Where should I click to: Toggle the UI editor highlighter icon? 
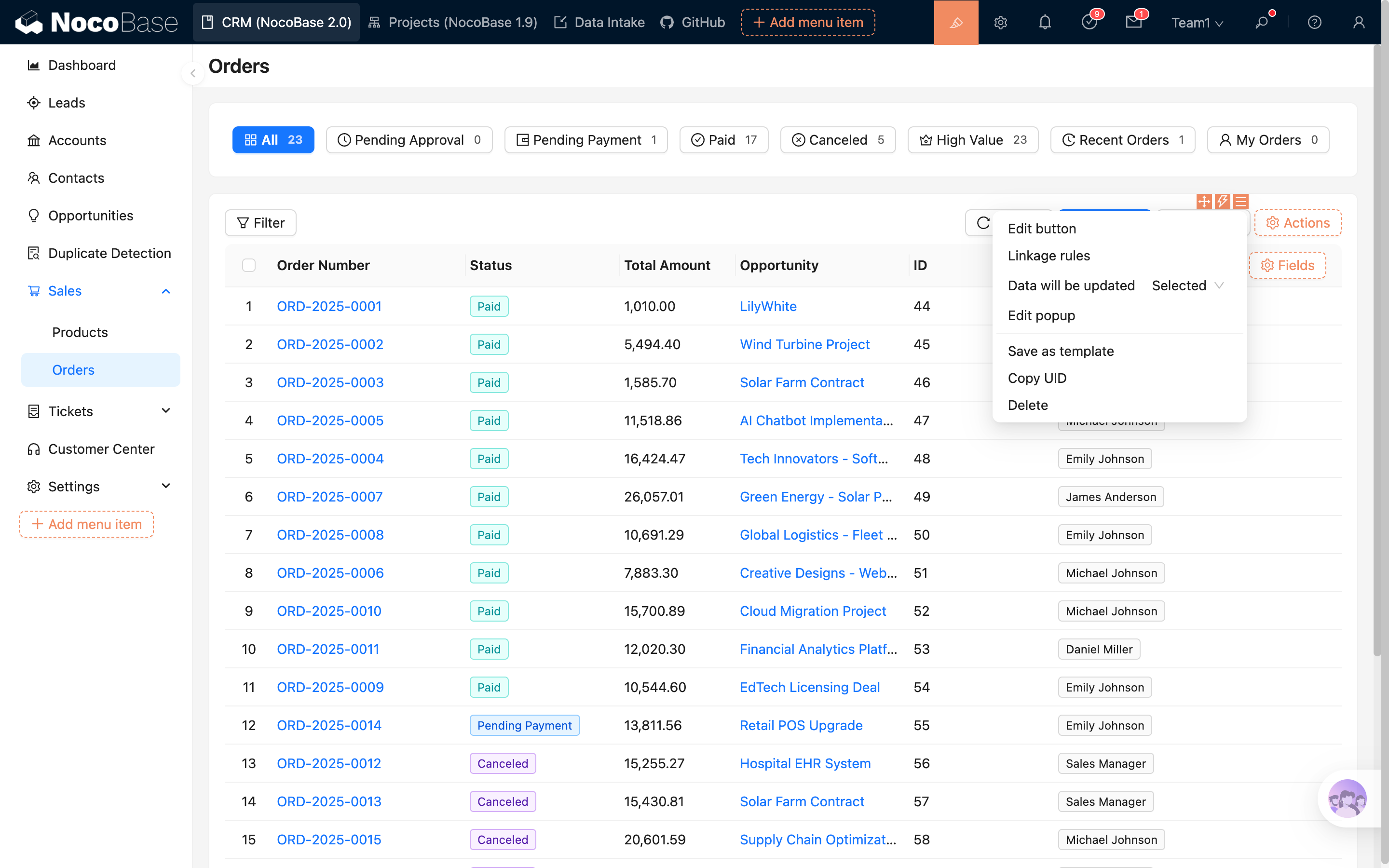(955, 22)
